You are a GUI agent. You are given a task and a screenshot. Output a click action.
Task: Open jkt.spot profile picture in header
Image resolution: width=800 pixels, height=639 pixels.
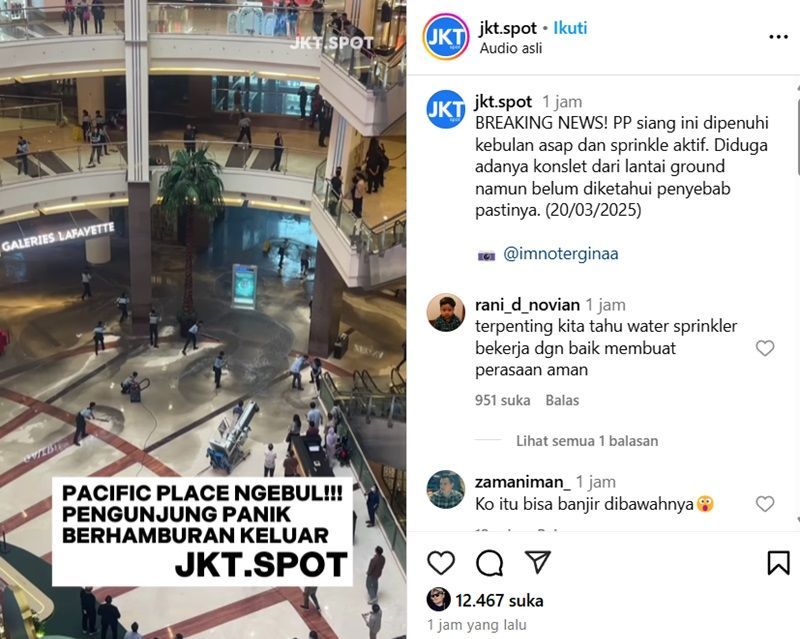pyautogui.click(x=445, y=37)
